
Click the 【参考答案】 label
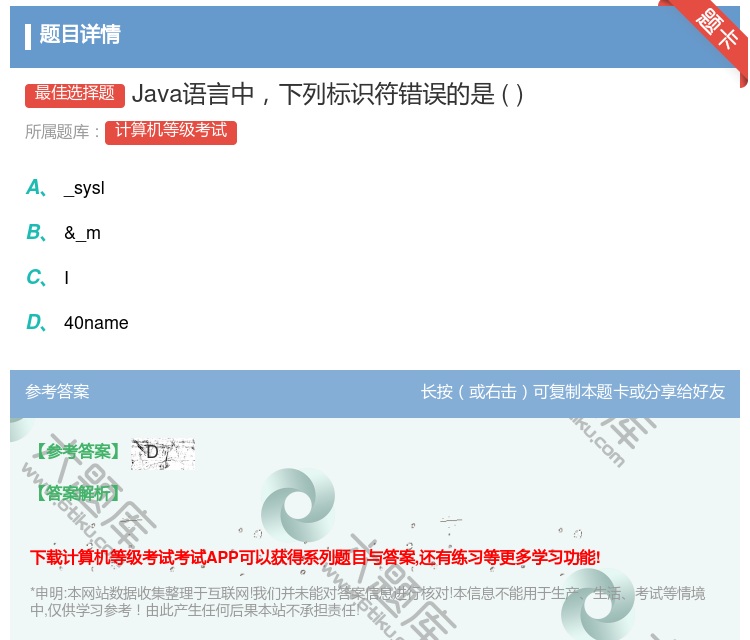[x=77, y=451]
